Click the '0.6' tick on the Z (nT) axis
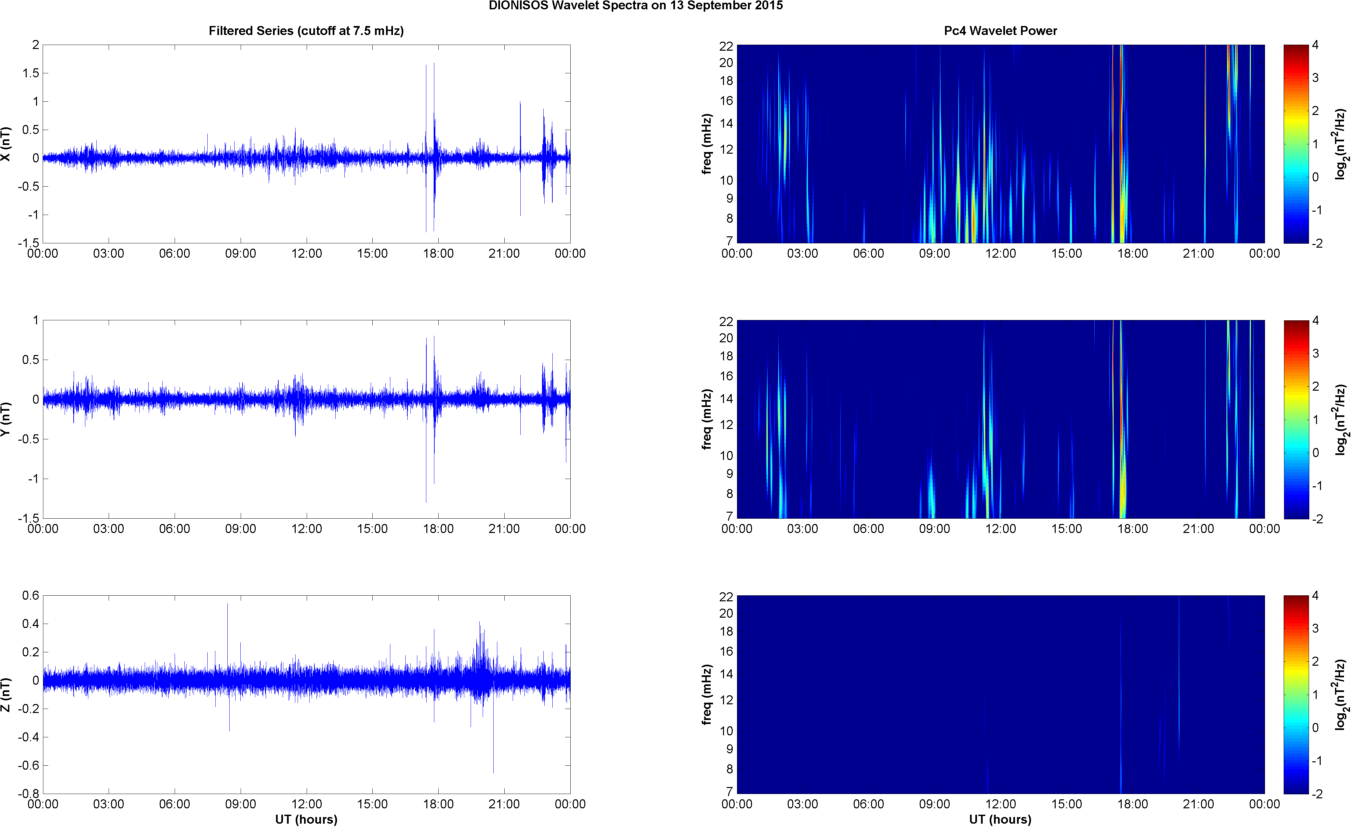The image size is (1351, 827). 29,595
